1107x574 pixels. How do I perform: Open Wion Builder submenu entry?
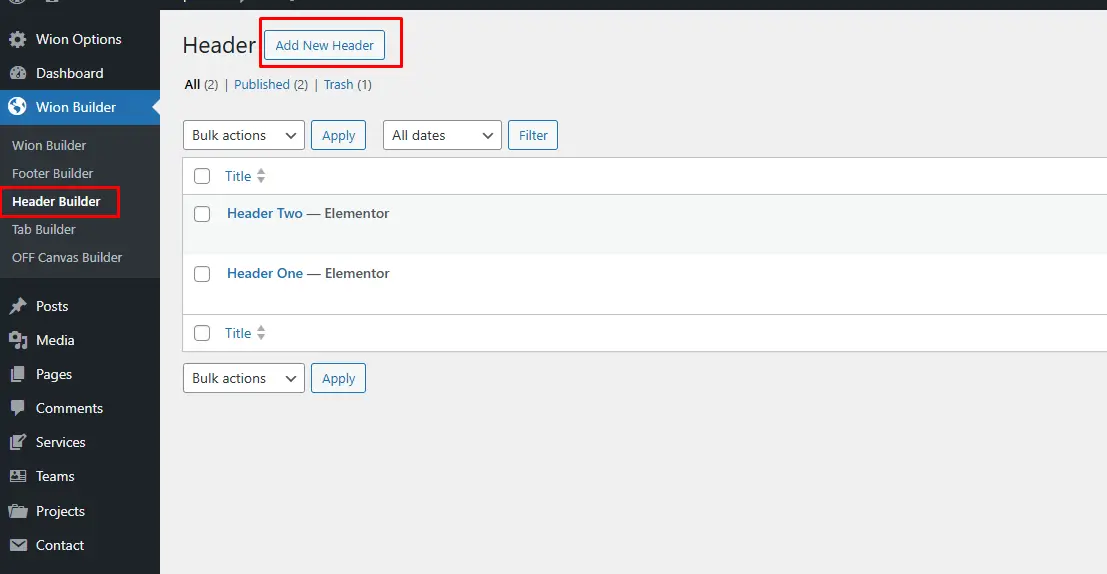click(49, 145)
